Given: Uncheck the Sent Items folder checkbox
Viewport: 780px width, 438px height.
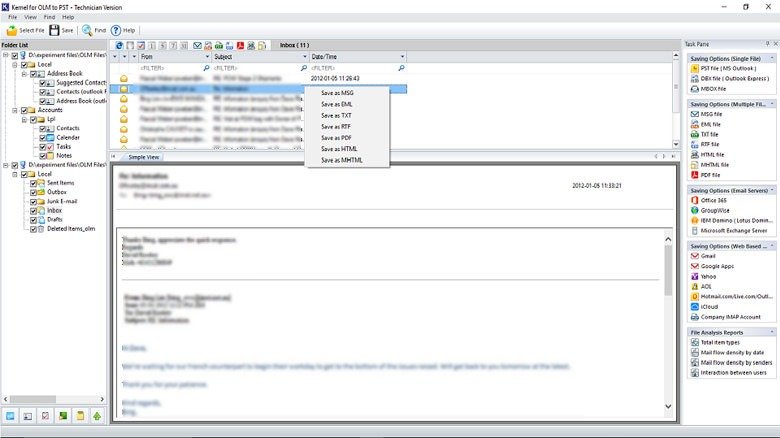Looking at the screenshot, I should pyautogui.click(x=33, y=183).
